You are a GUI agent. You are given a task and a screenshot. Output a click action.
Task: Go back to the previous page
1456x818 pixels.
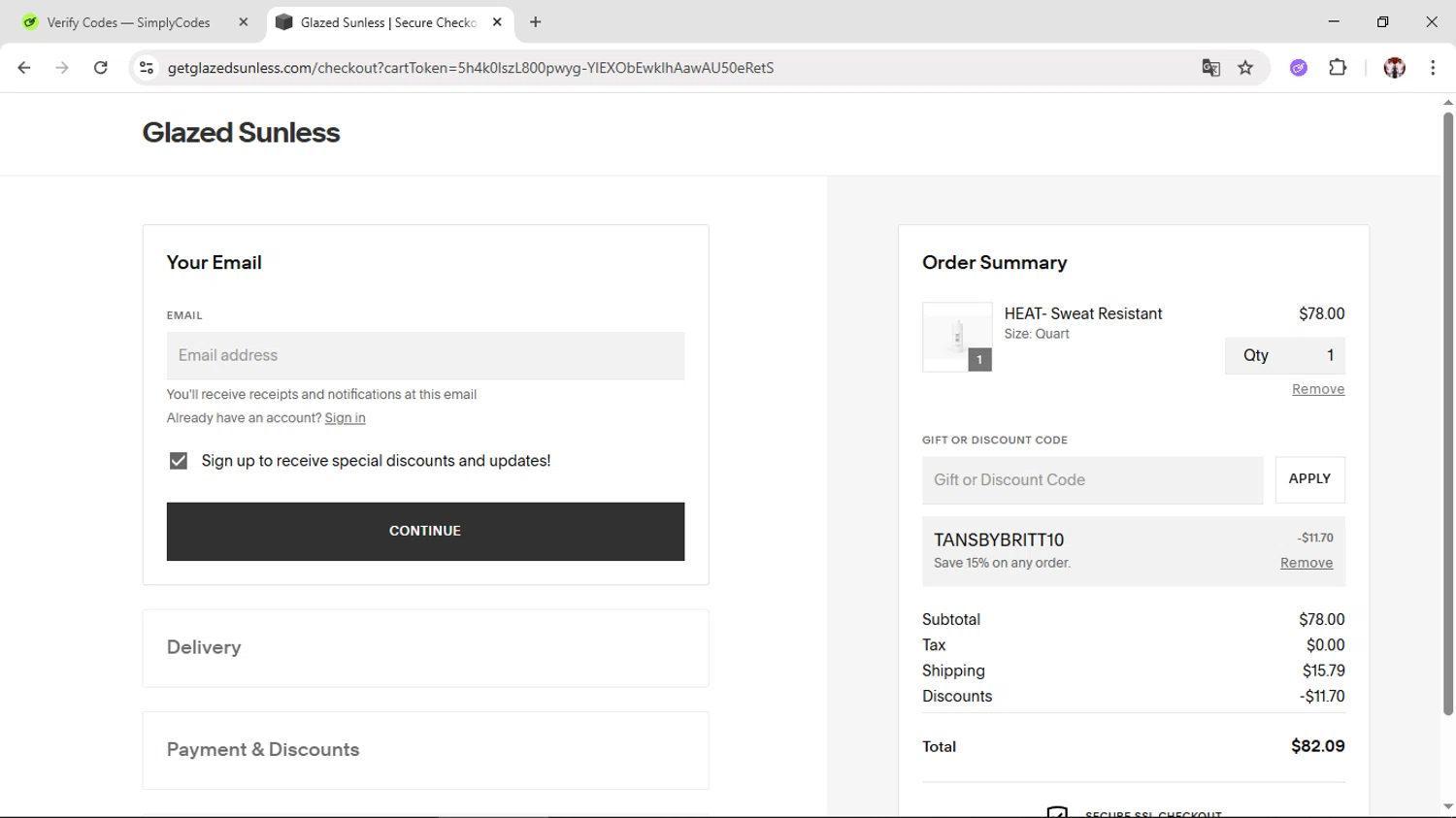24,68
